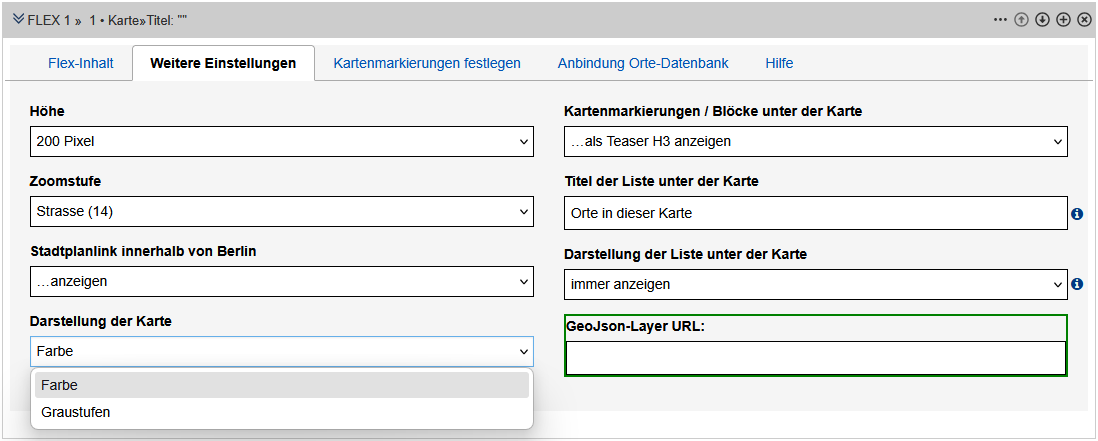1098x441 pixels.
Task: Click the FLEX 1 » 1 • Karte header title
Action: (x=107, y=20)
